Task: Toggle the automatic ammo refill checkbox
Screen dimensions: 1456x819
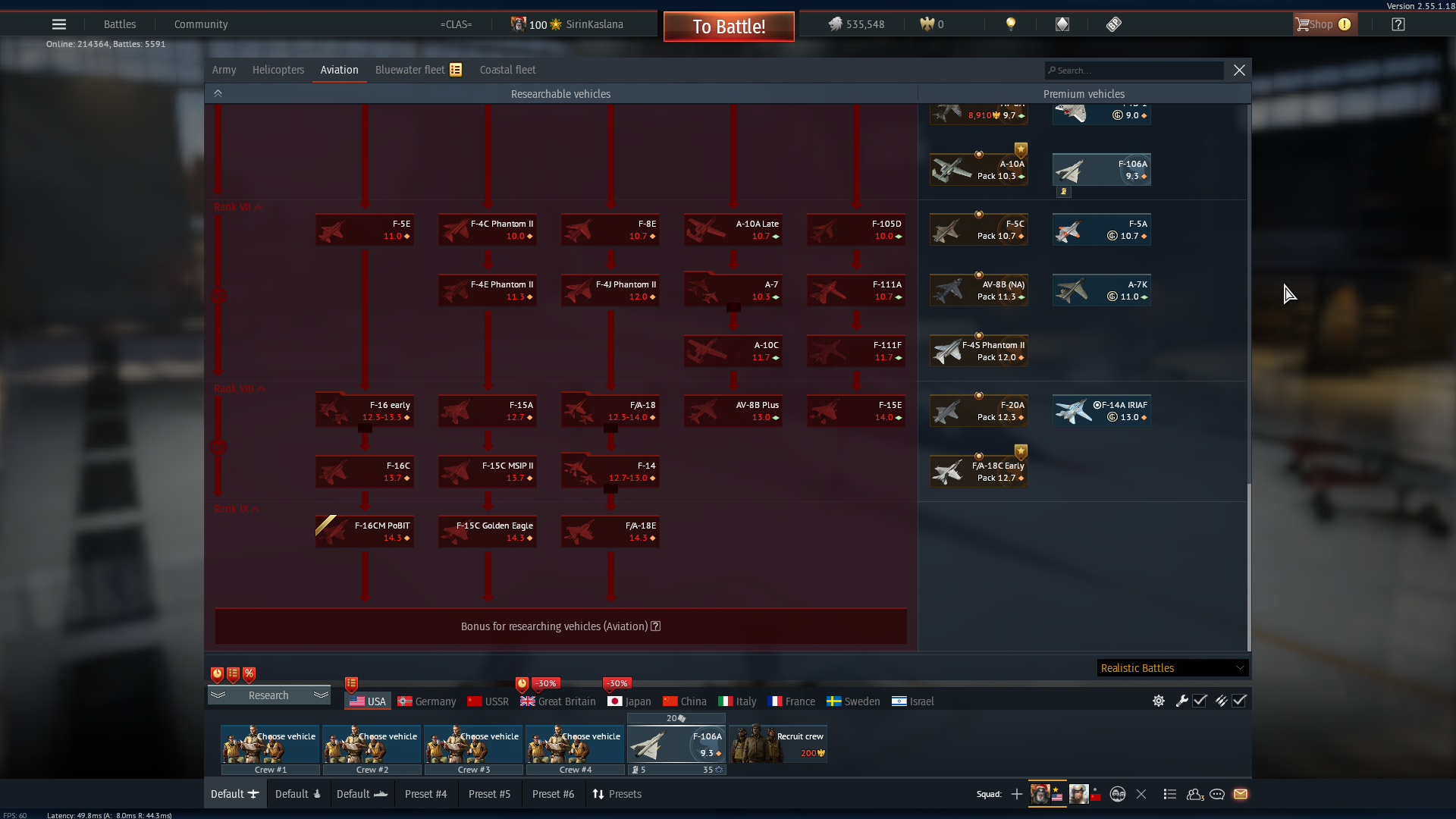Action: click(x=1239, y=701)
